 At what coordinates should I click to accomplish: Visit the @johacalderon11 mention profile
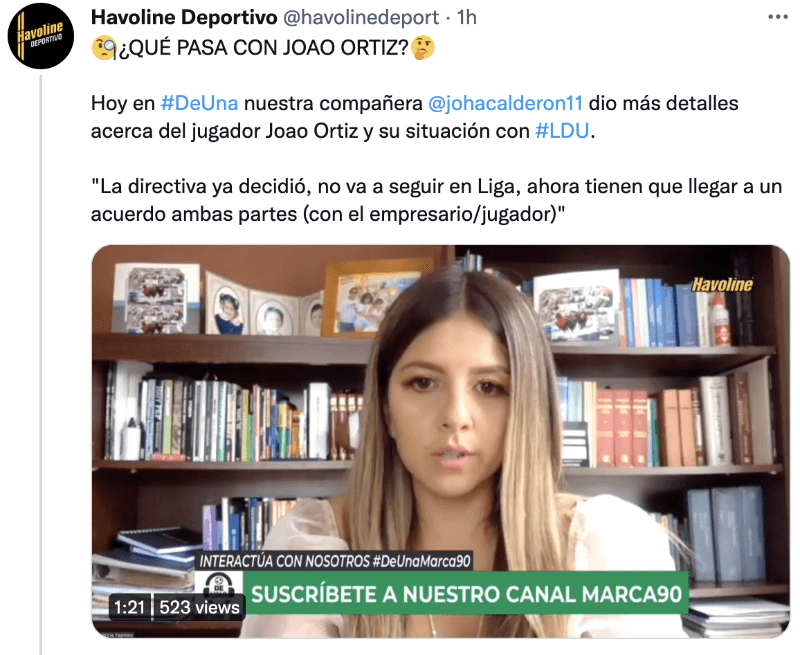click(505, 103)
